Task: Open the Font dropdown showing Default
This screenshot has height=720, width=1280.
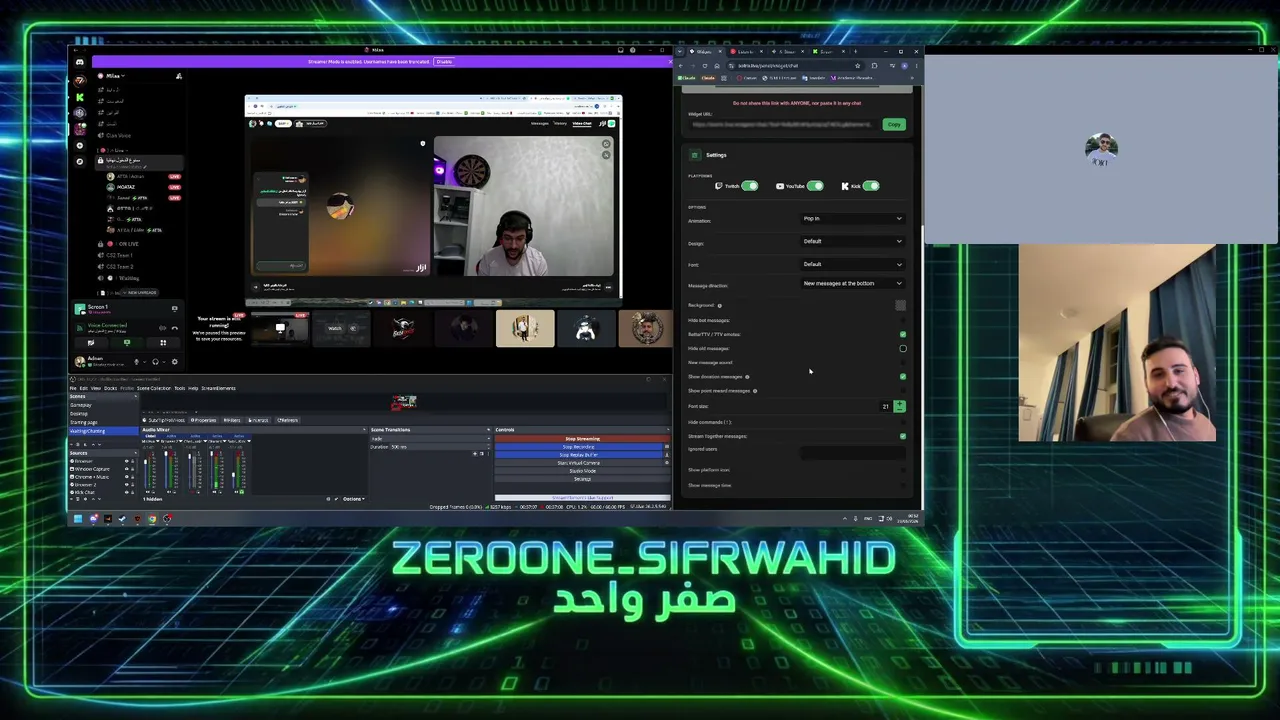Action: pos(853,264)
